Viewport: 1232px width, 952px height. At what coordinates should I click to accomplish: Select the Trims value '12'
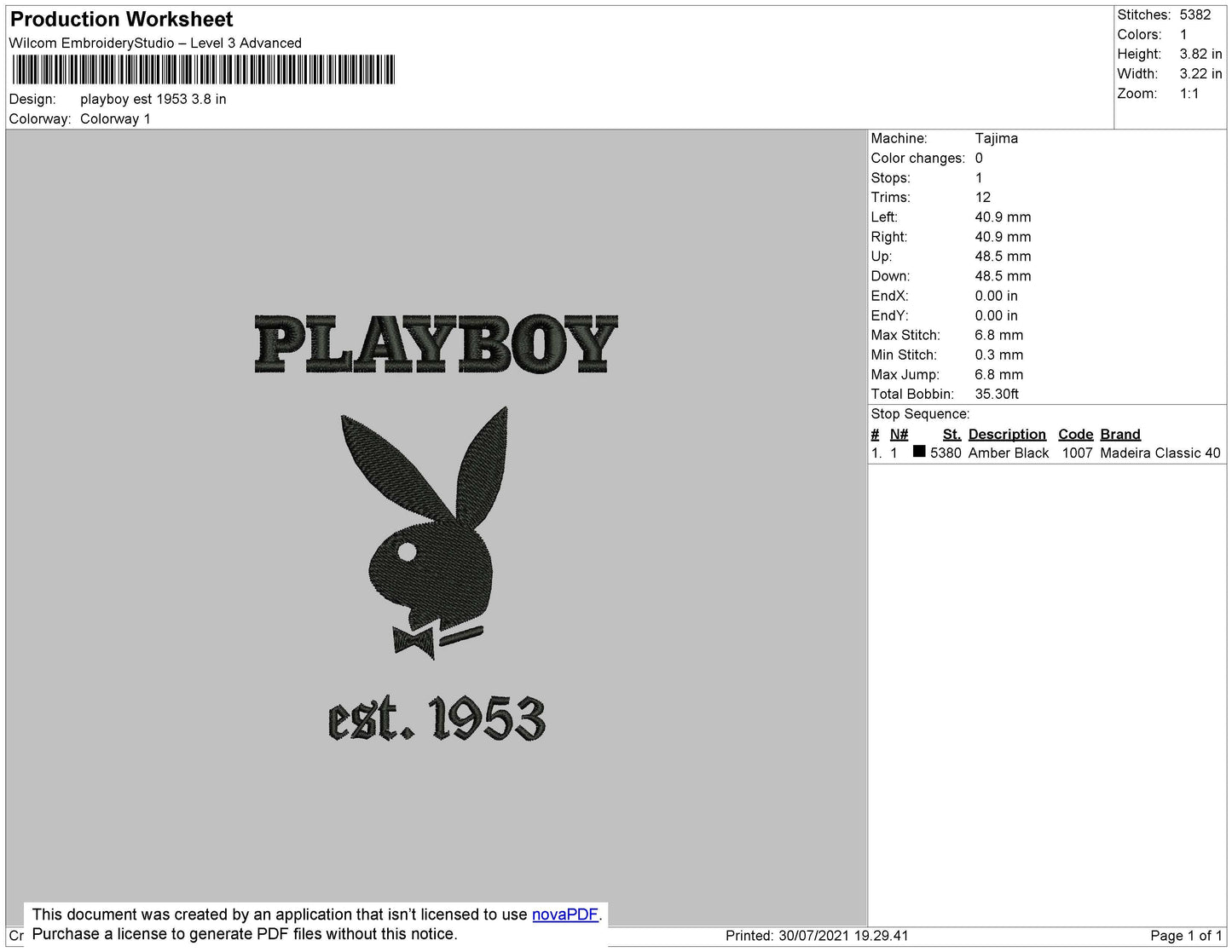(x=983, y=197)
